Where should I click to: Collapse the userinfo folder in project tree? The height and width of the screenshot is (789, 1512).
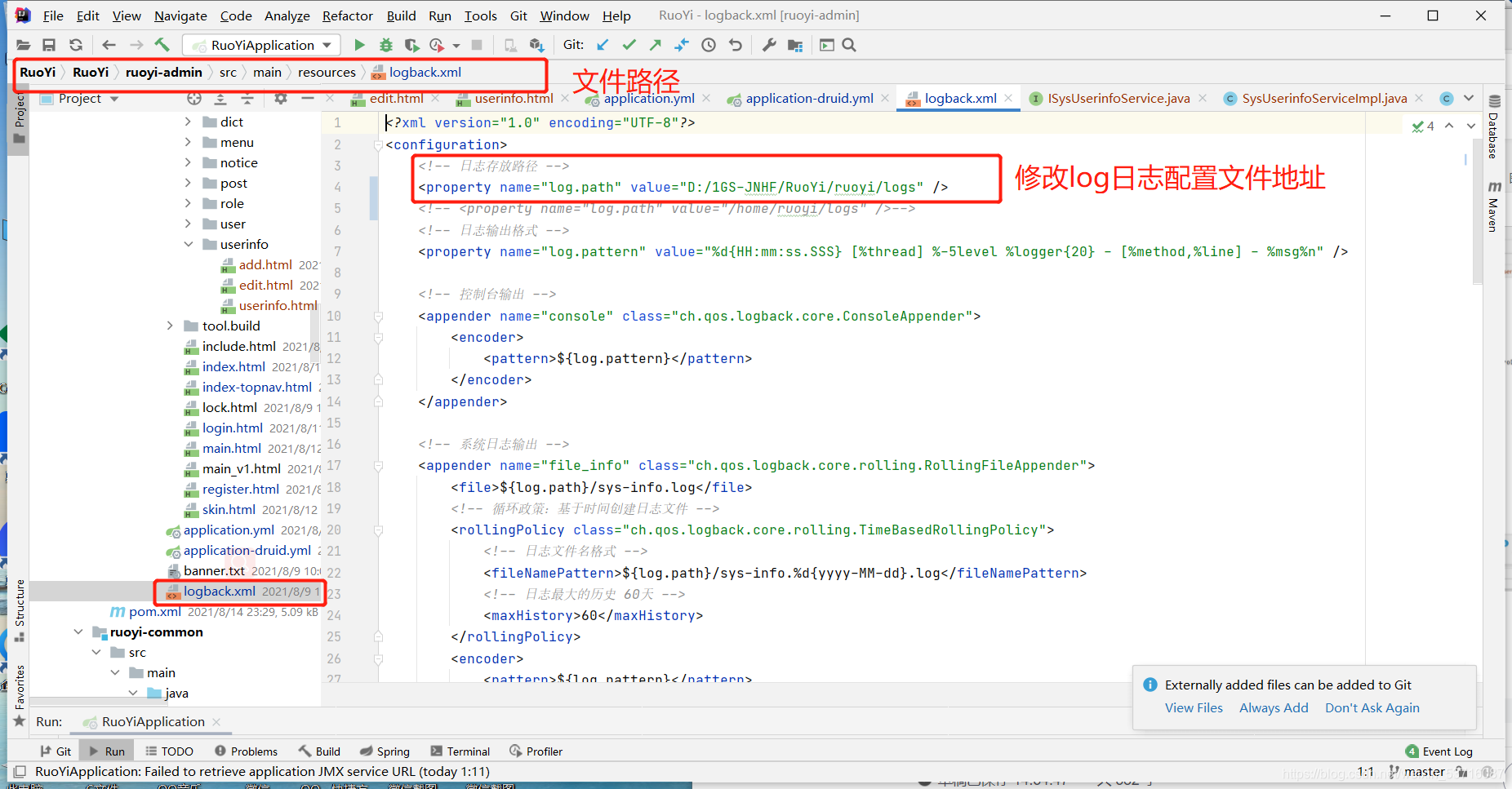(x=188, y=244)
